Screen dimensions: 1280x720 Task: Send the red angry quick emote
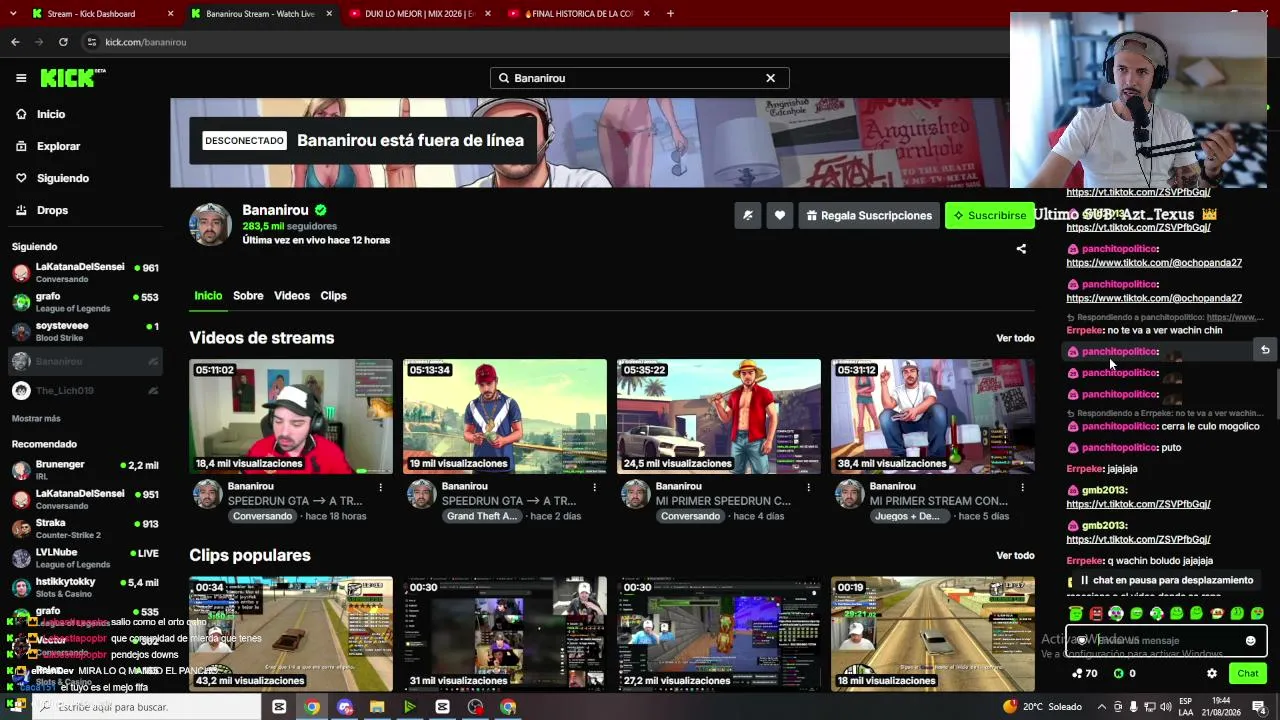coord(1096,613)
